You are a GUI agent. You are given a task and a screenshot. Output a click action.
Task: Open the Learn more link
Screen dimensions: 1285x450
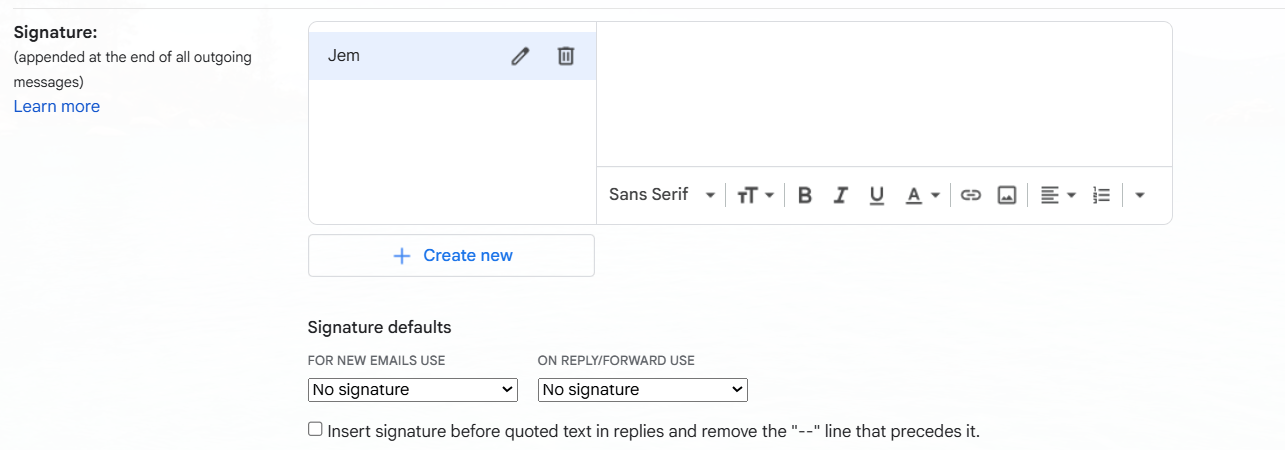(57, 106)
